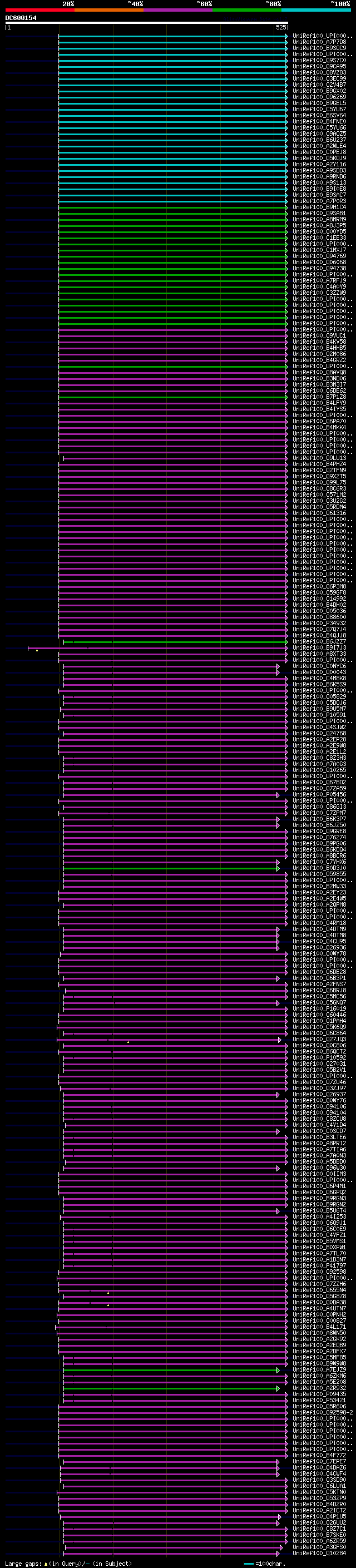Screen dimensions: 356x1568
Task: Click the UniRef100_Q10284 label
Action: coord(319,1553)
